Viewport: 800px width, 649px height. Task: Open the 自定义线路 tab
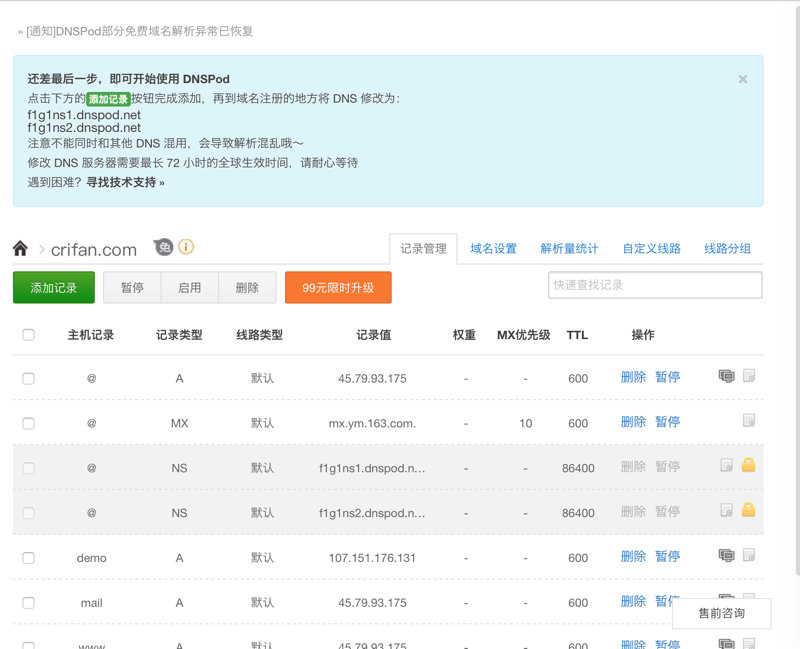point(652,249)
